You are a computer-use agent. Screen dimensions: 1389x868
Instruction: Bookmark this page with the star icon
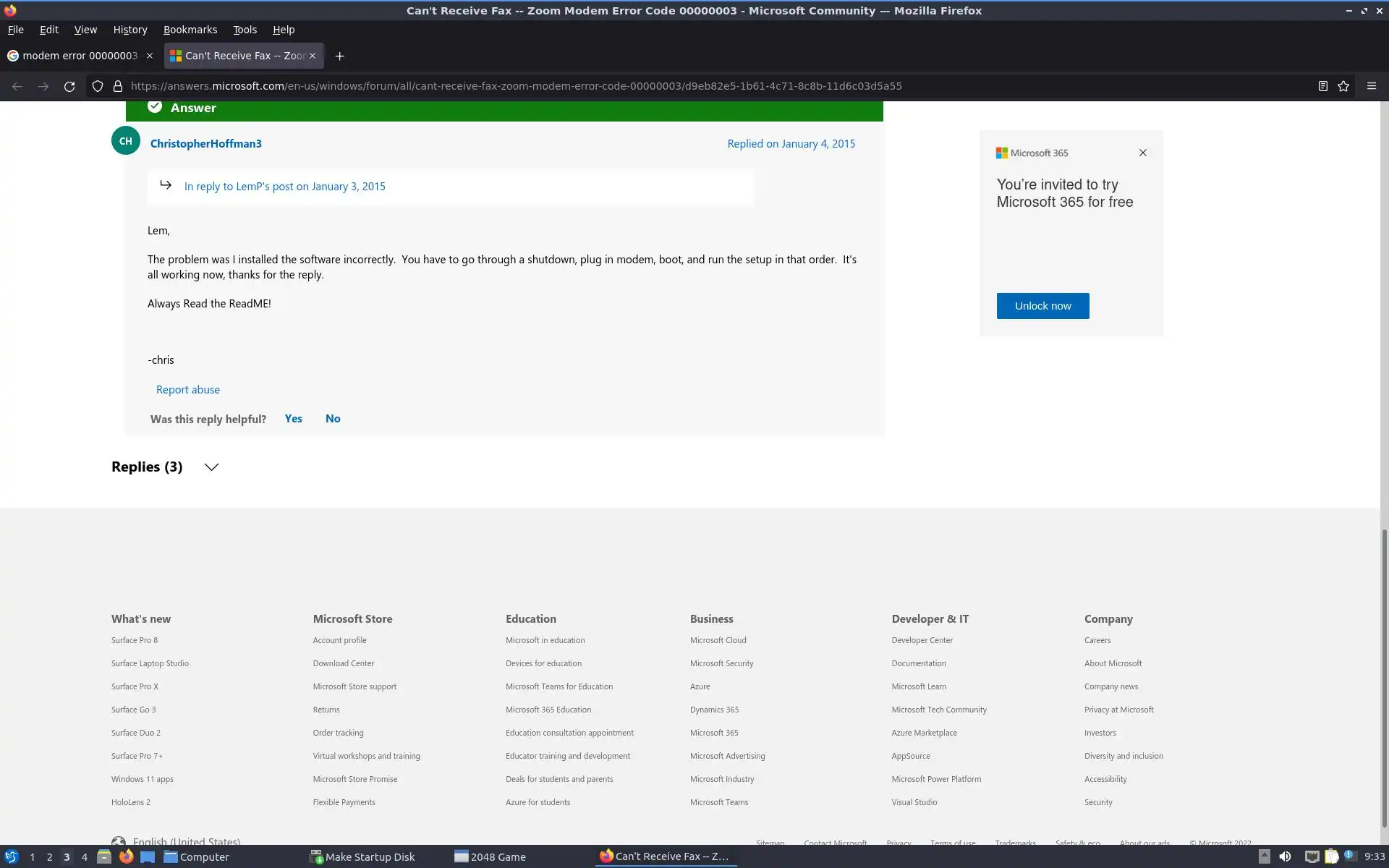pyautogui.click(x=1343, y=86)
